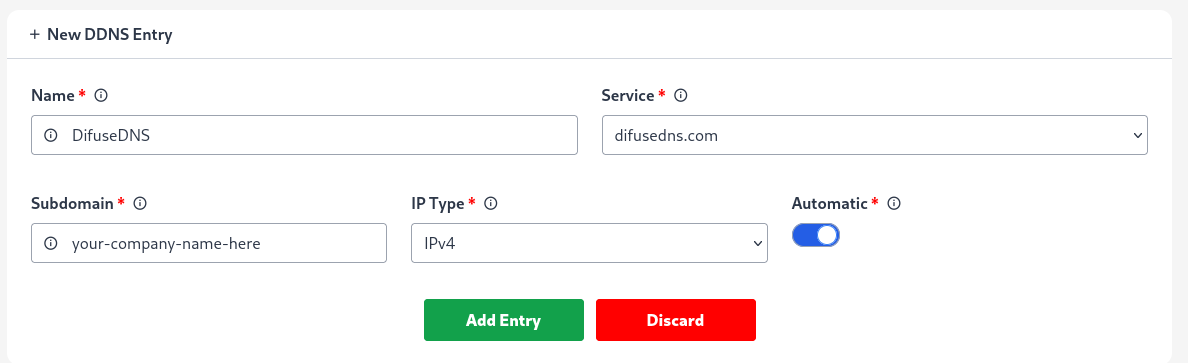1188x363 pixels.
Task: Click the Automatic label text
Action: point(830,203)
